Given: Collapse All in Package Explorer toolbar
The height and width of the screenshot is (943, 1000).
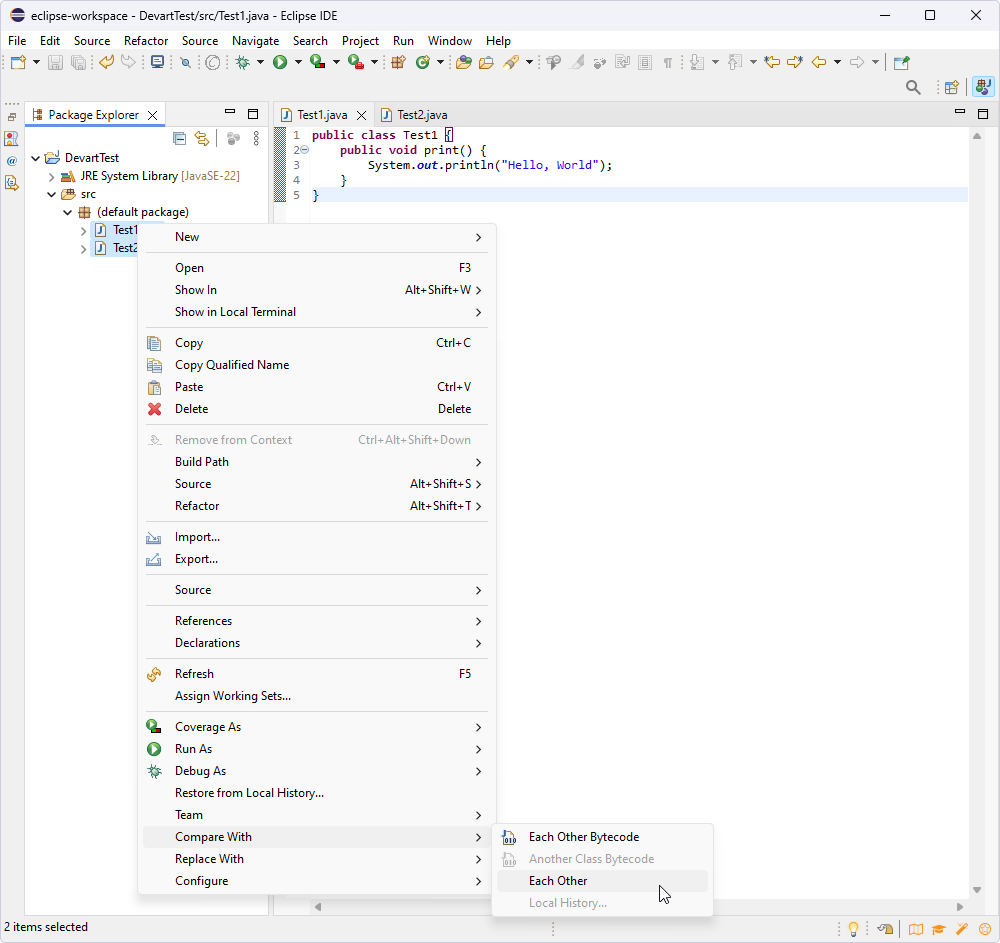Looking at the screenshot, I should (x=180, y=138).
